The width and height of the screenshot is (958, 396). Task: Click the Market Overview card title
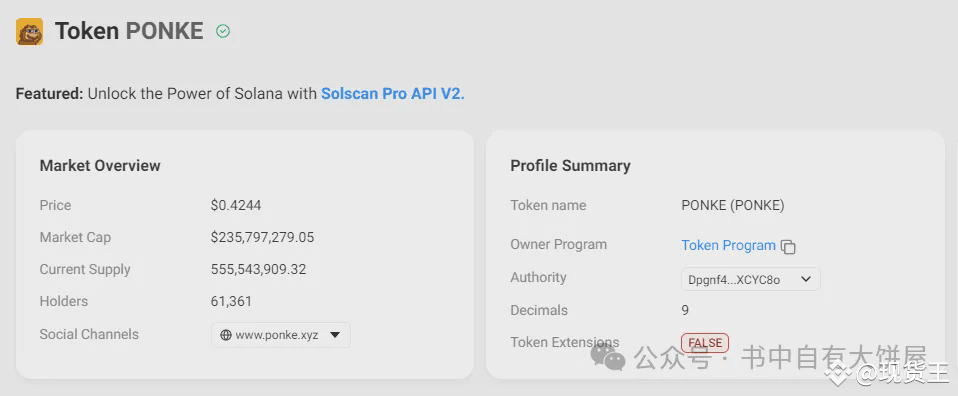[x=100, y=166]
